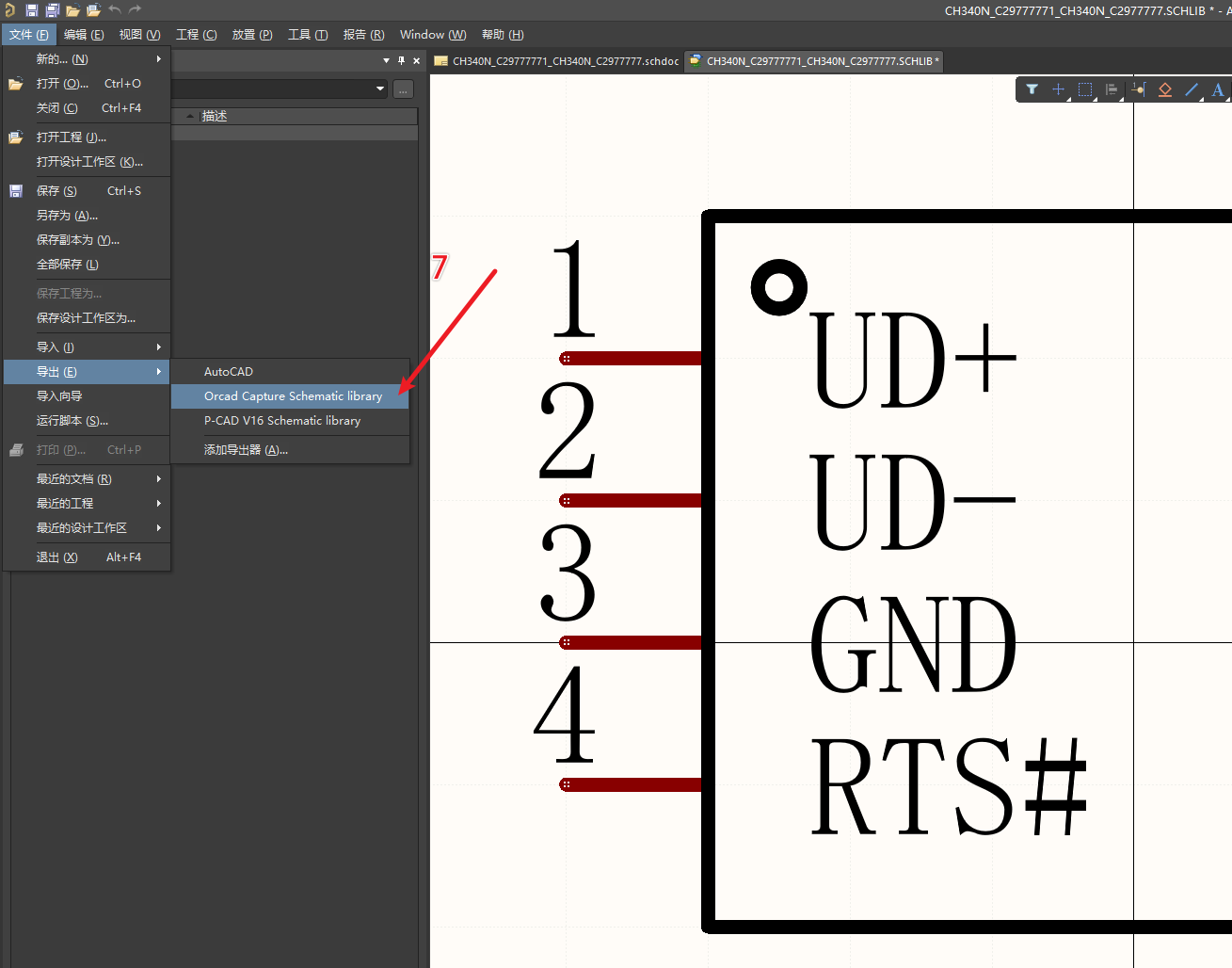Open the align objects tool

1112,89
